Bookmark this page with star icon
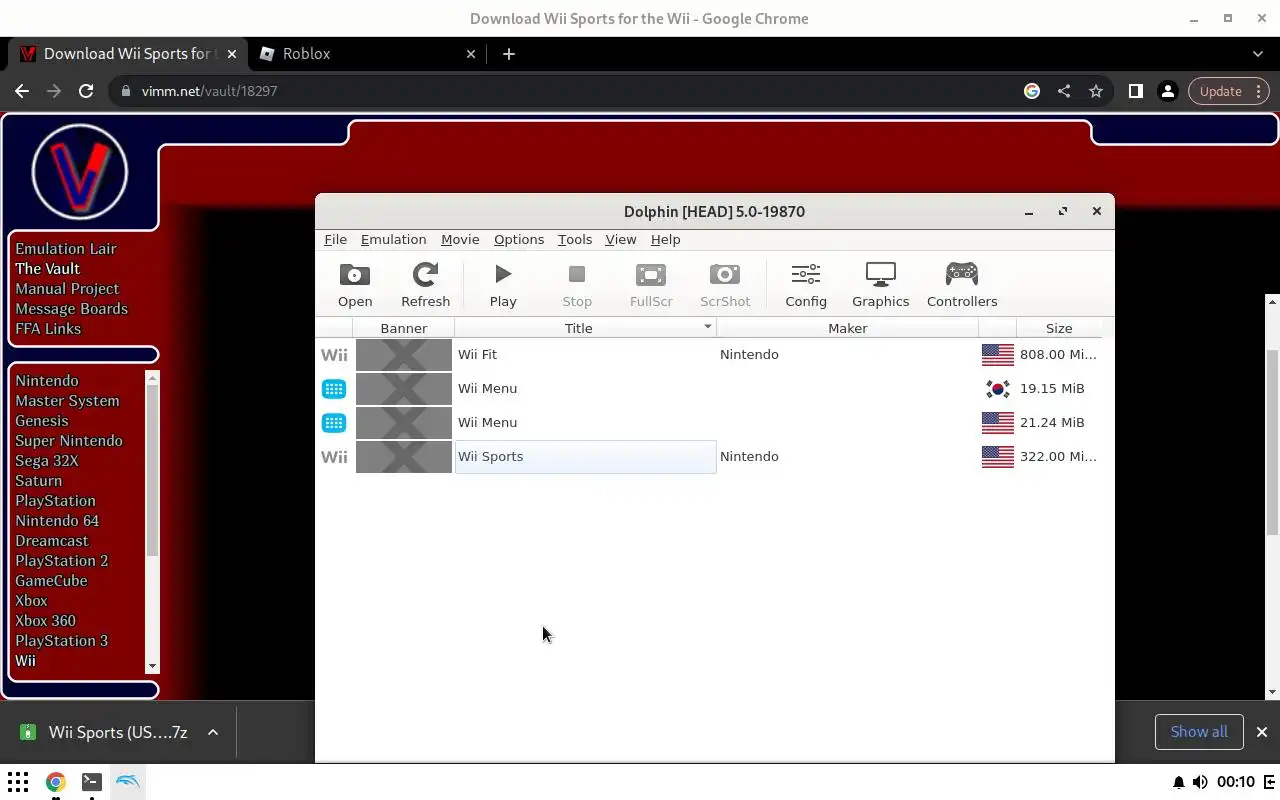1280x800 pixels. pos(1096,91)
